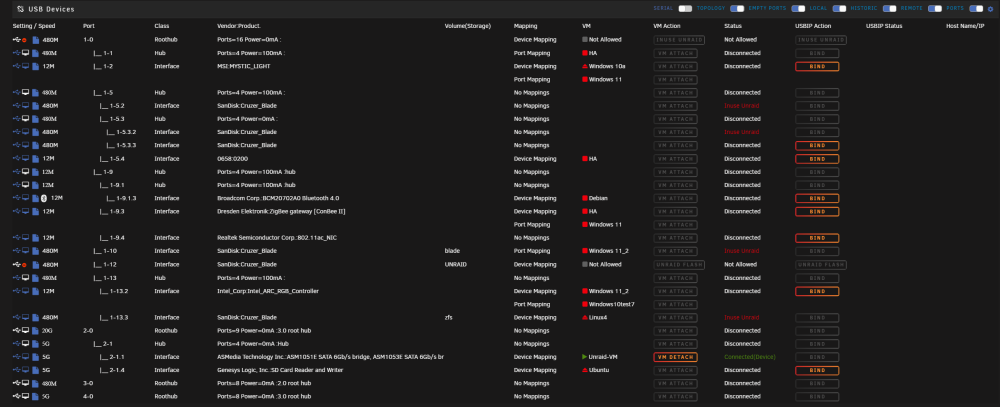
Task: Click the Linux4 VM entry
Action: (x=597, y=317)
